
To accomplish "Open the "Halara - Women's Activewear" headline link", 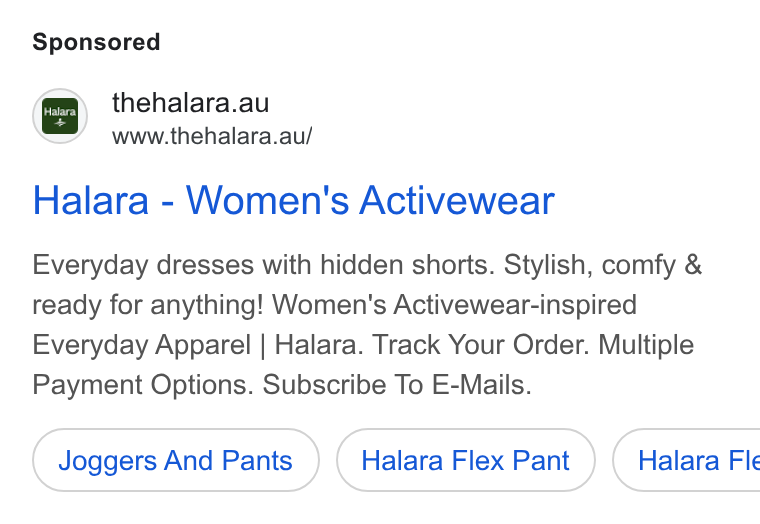I will (x=294, y=200).
